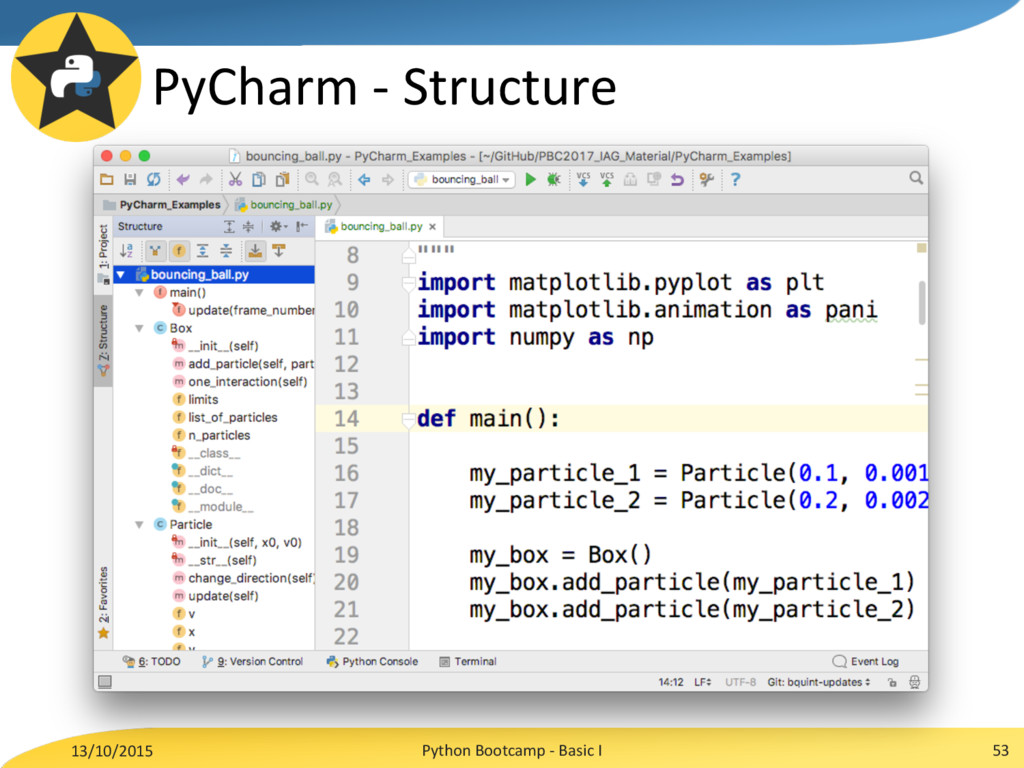Click the purple VCS Revert icon
This screenshot has width=1024, height=768.
click(677, 180)
